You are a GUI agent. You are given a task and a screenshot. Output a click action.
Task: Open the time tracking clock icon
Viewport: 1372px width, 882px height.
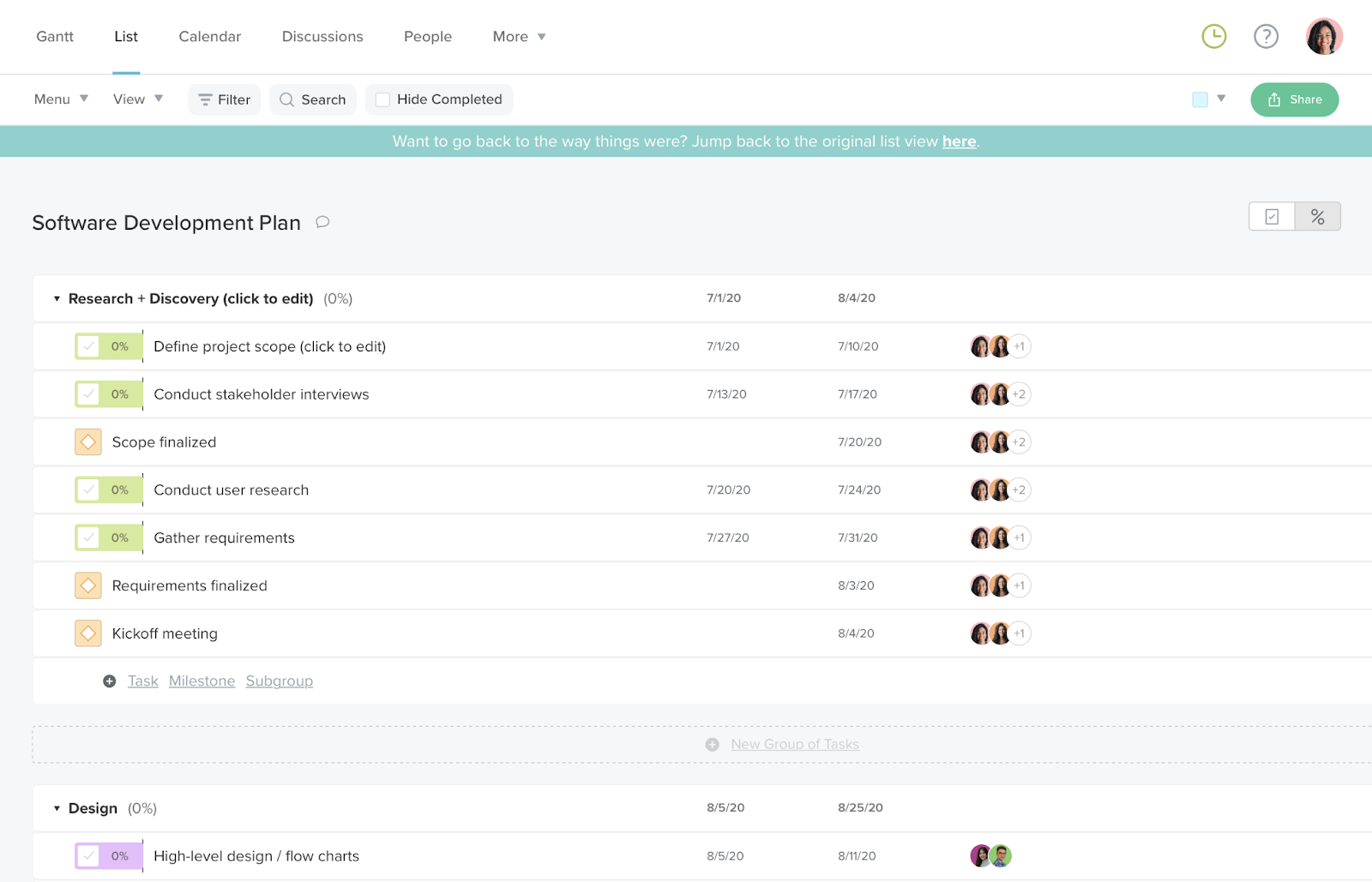pos(1213,37)
